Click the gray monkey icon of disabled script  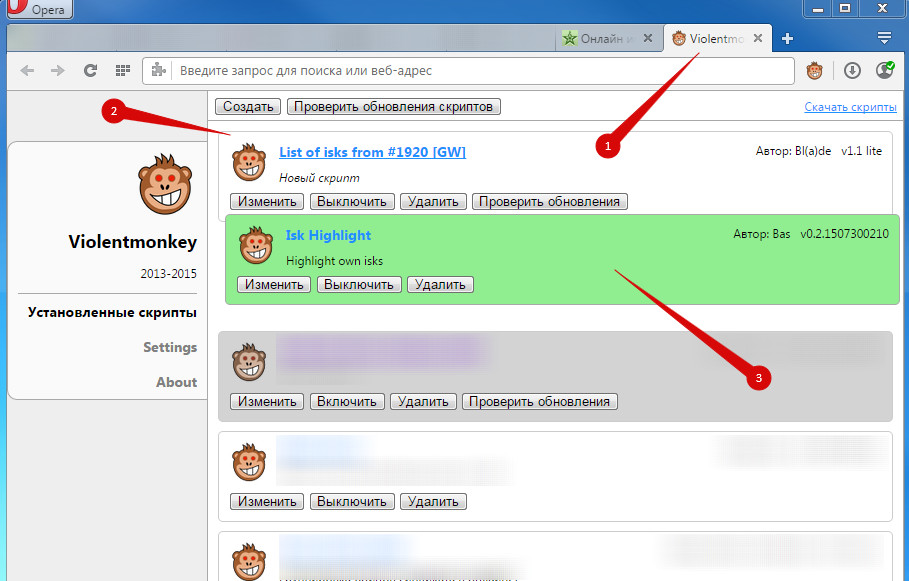click(x=249, y=362)
